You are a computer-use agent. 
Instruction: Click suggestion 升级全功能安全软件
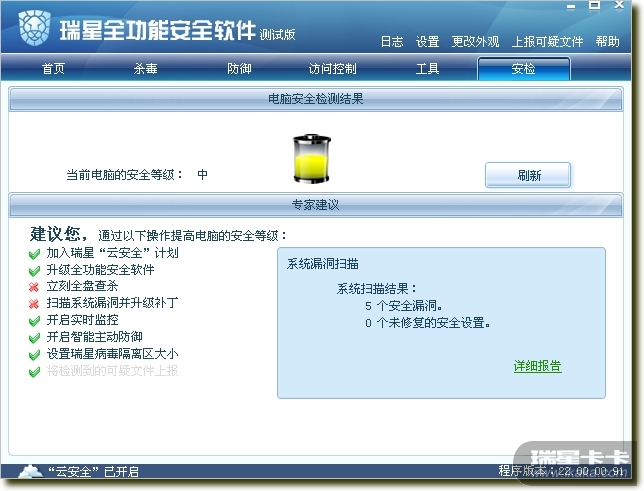(x=100, y=270)
